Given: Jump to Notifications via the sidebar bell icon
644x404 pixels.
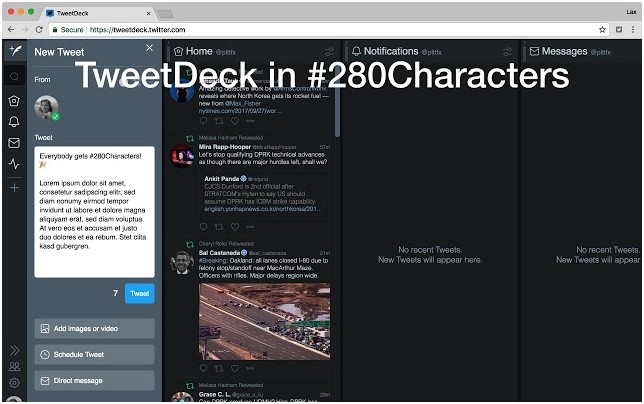Looking at the screenshot, I should click(x=14, y=121).
